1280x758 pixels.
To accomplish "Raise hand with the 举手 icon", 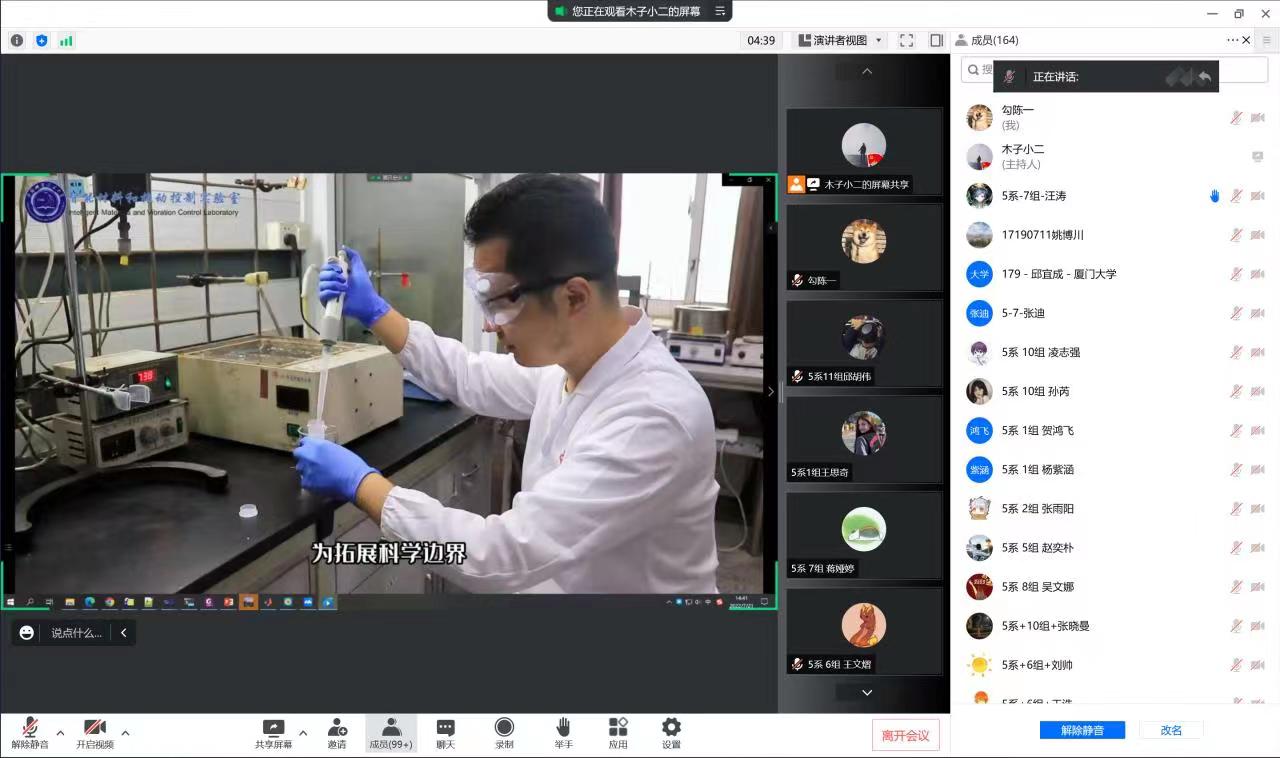I will (563, 733).
